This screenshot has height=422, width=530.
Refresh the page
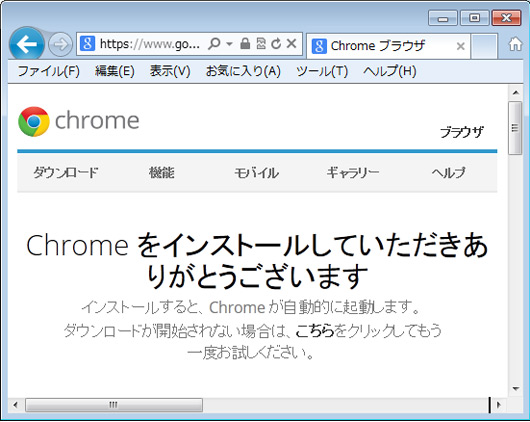point(276,43)
